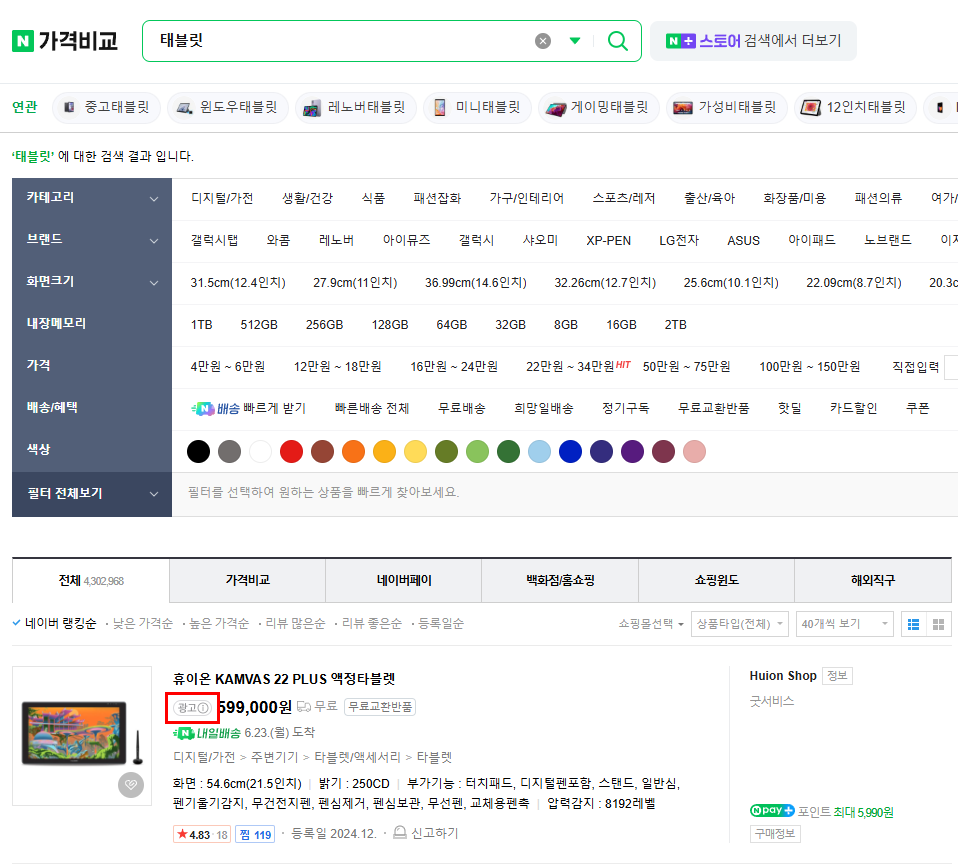Image resolution: width=958 pixels, height=865 pixels.
Task: Select related keyword 레노버태블릿
Action: tap(356, 108)
